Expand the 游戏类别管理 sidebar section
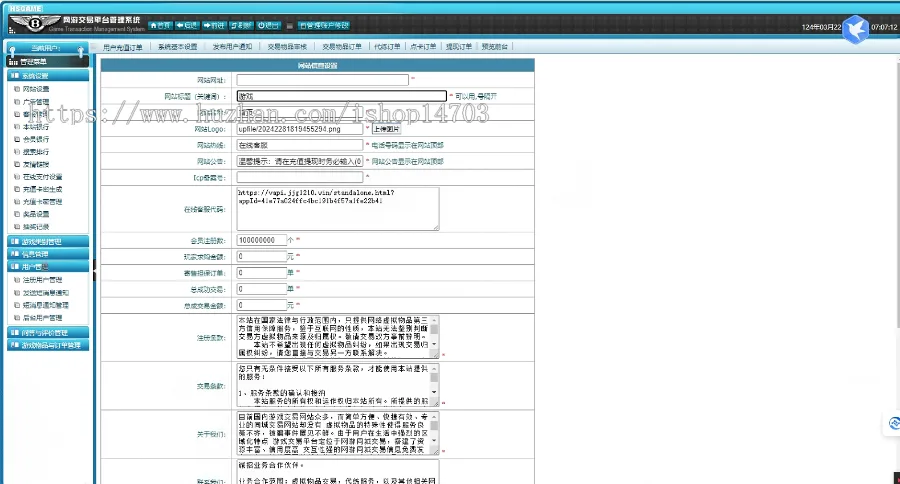The image size is (900, 484). [47, 241]
